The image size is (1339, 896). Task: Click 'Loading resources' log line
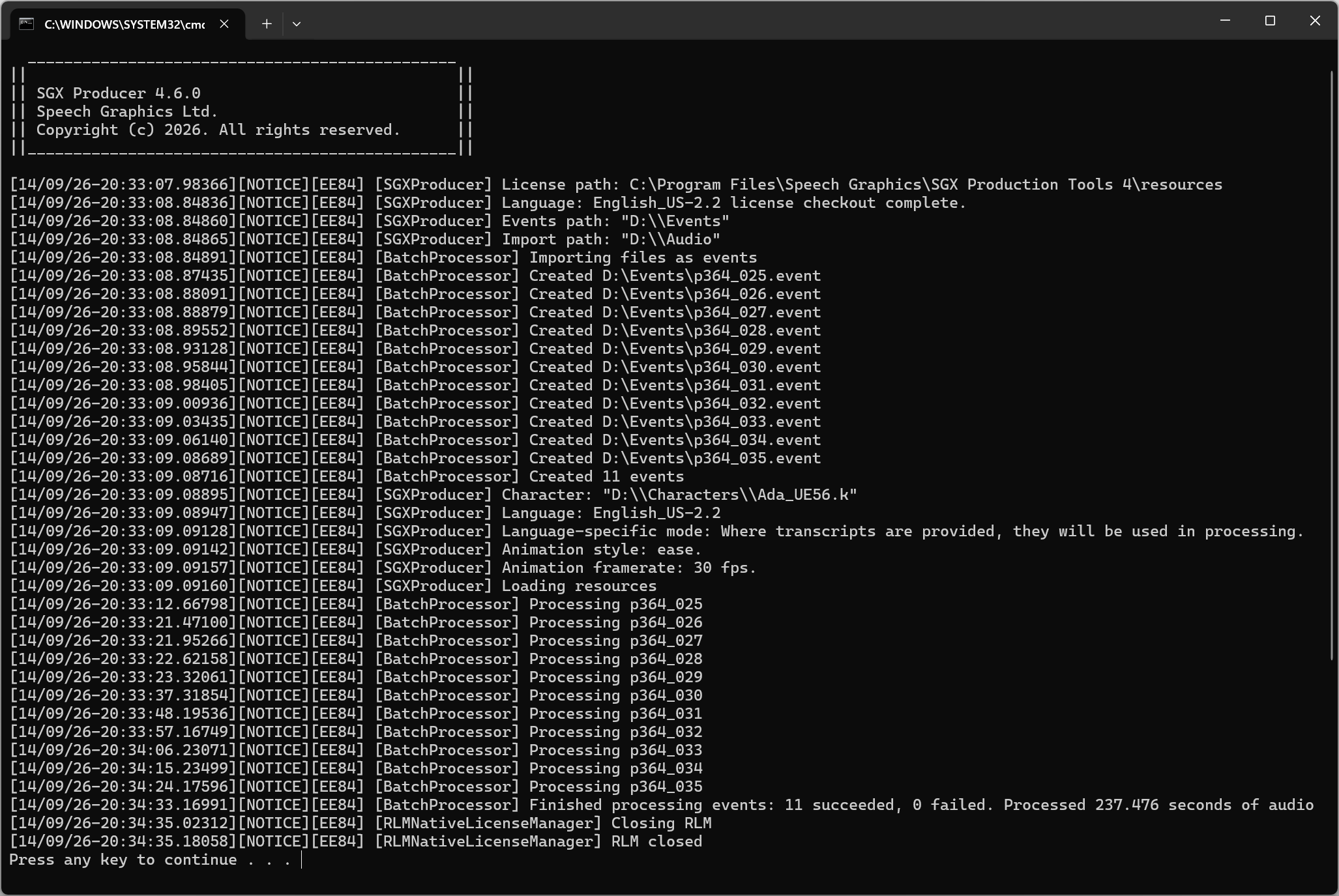click(x=333, y=586)
